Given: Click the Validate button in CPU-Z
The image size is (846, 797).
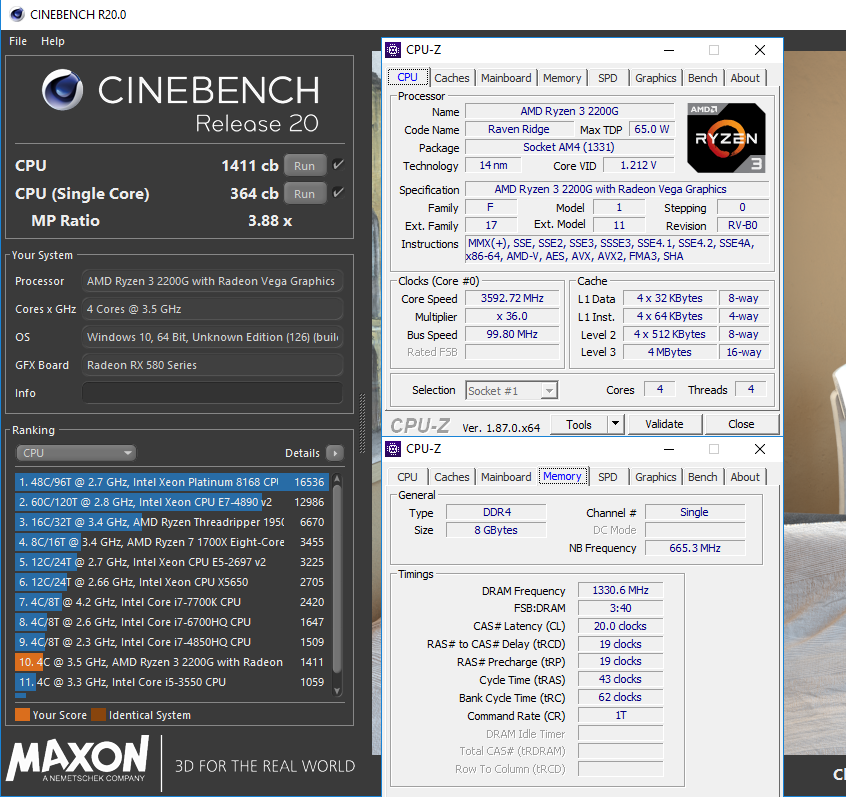Looking at the screenshot, I should (665, 424).
